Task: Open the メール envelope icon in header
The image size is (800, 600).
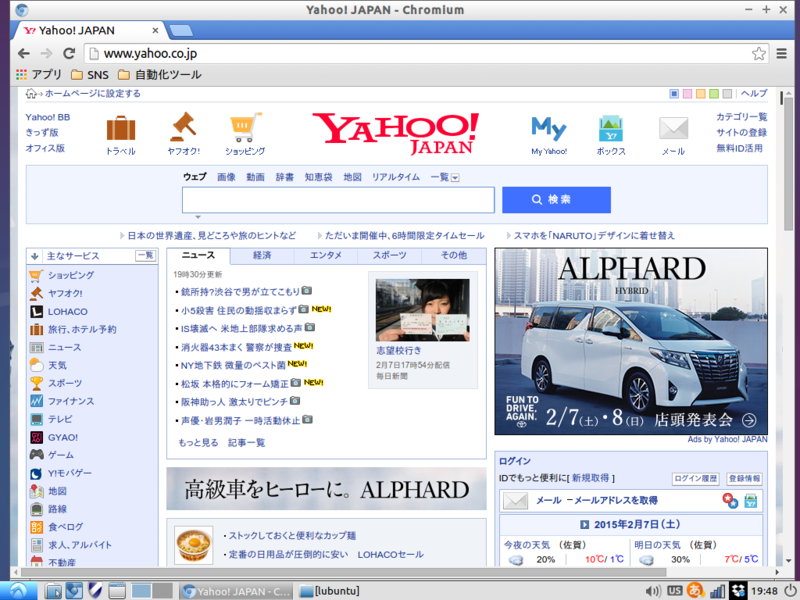Action: pos(673,128)
